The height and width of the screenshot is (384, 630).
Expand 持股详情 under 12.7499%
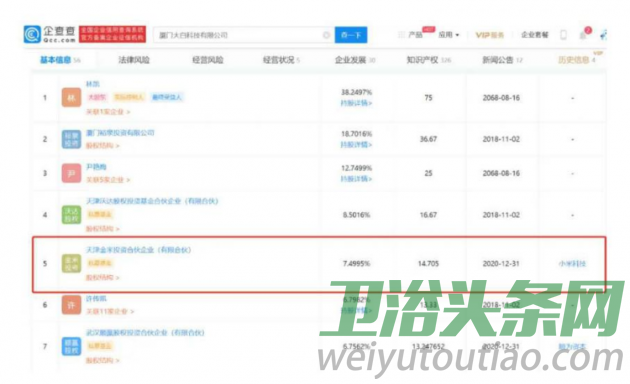[356, 179]
